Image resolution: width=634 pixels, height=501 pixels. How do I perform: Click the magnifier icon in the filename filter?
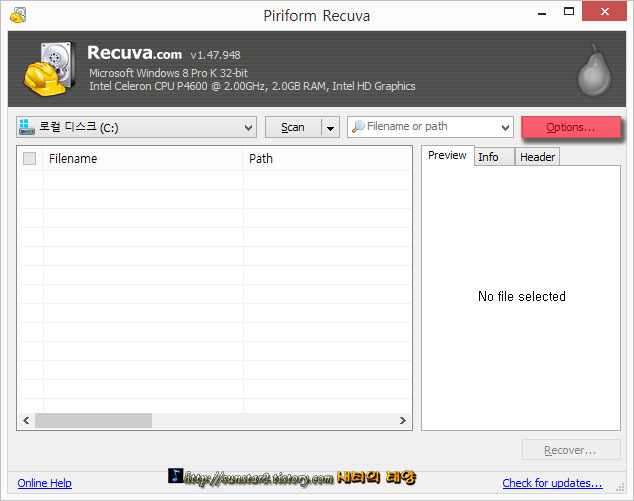[358, 127]
